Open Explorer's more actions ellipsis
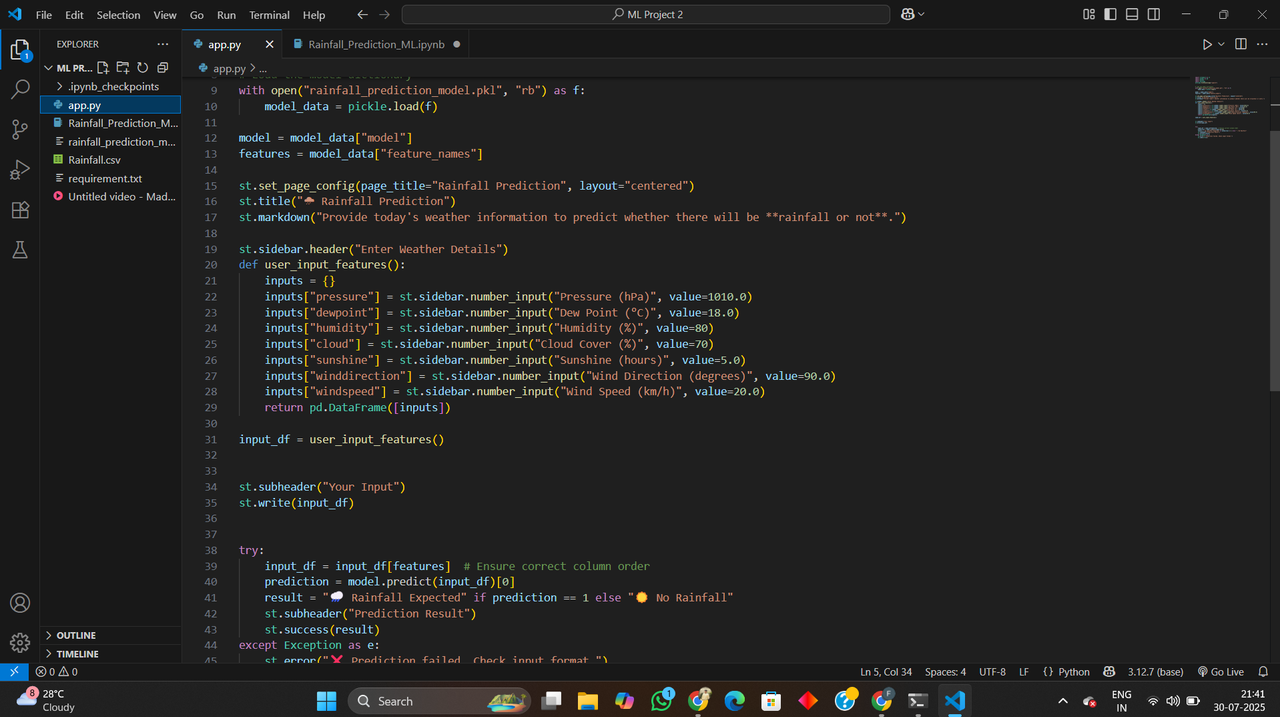This screenshot has width=1280, height=717. click(x=163, y=44)
